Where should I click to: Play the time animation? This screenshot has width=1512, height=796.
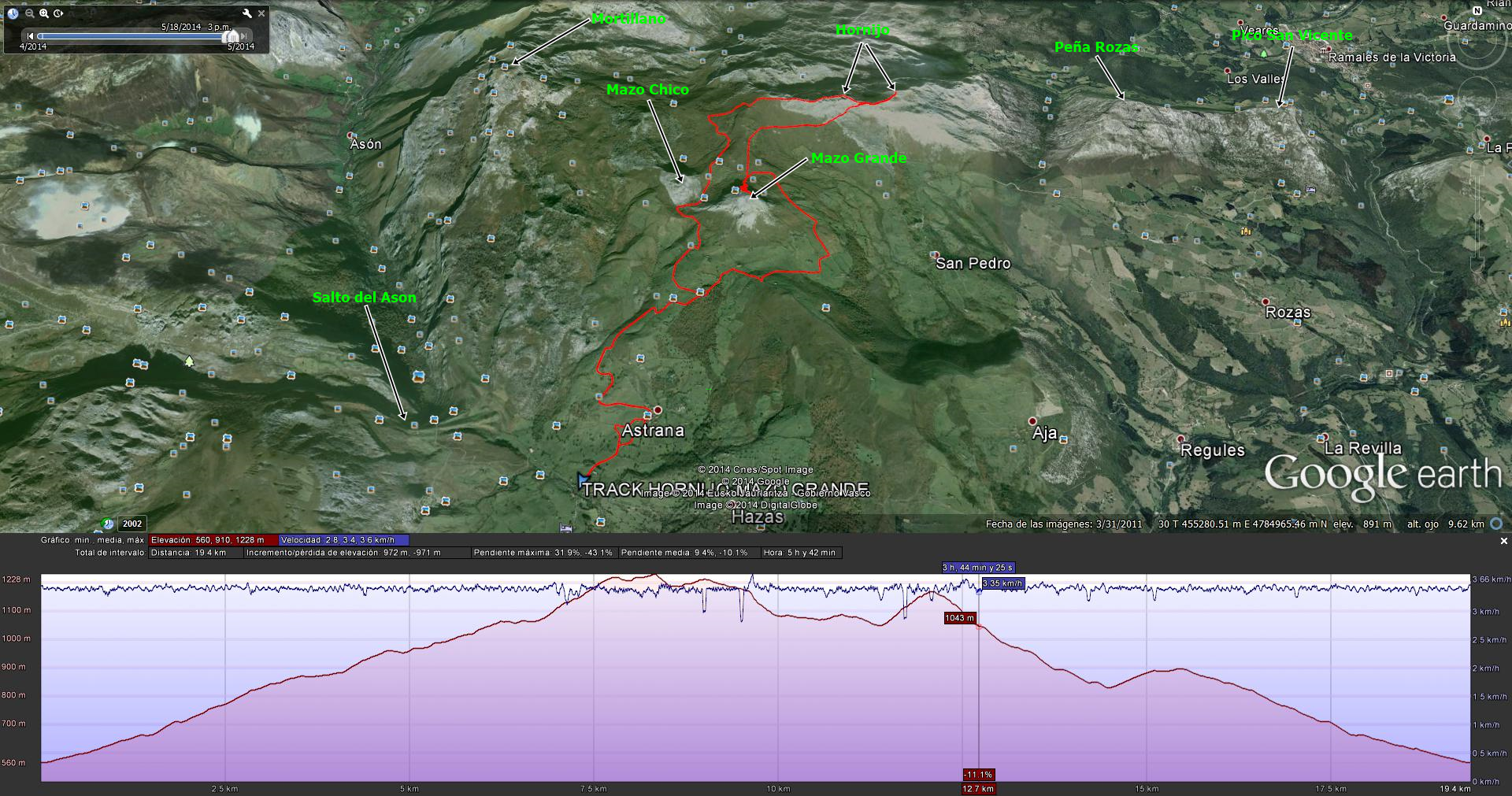tap(58, 13)
